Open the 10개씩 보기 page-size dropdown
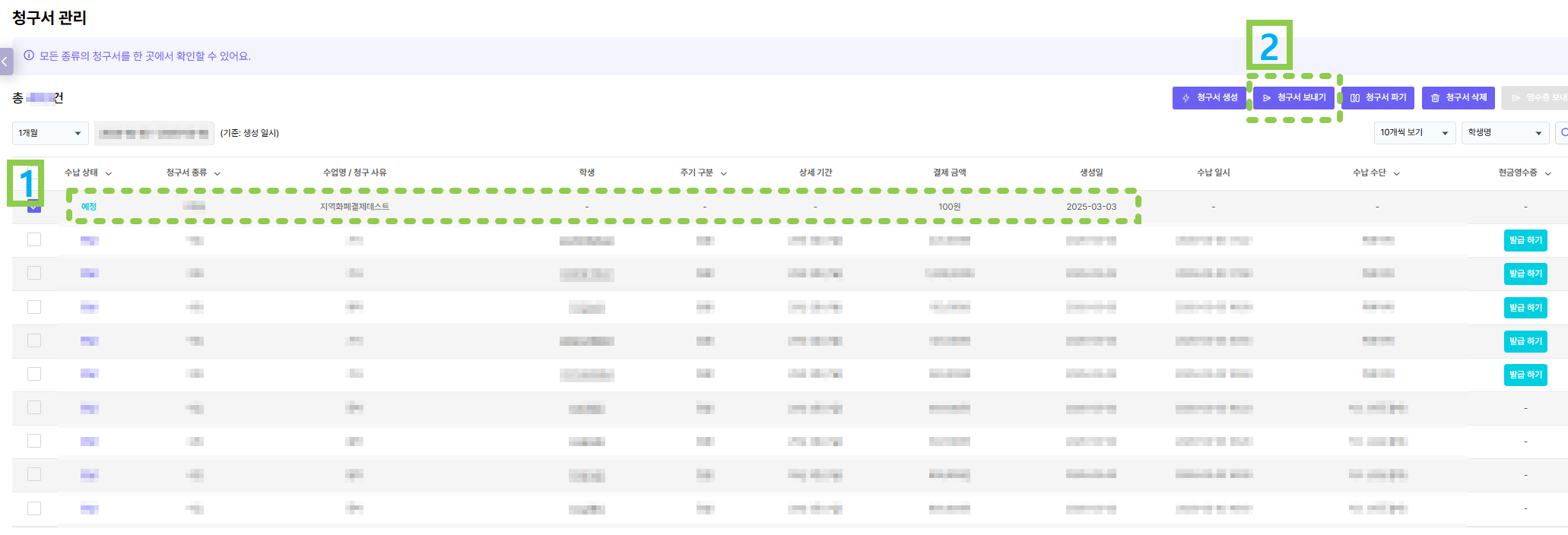 click(1414, 133)
